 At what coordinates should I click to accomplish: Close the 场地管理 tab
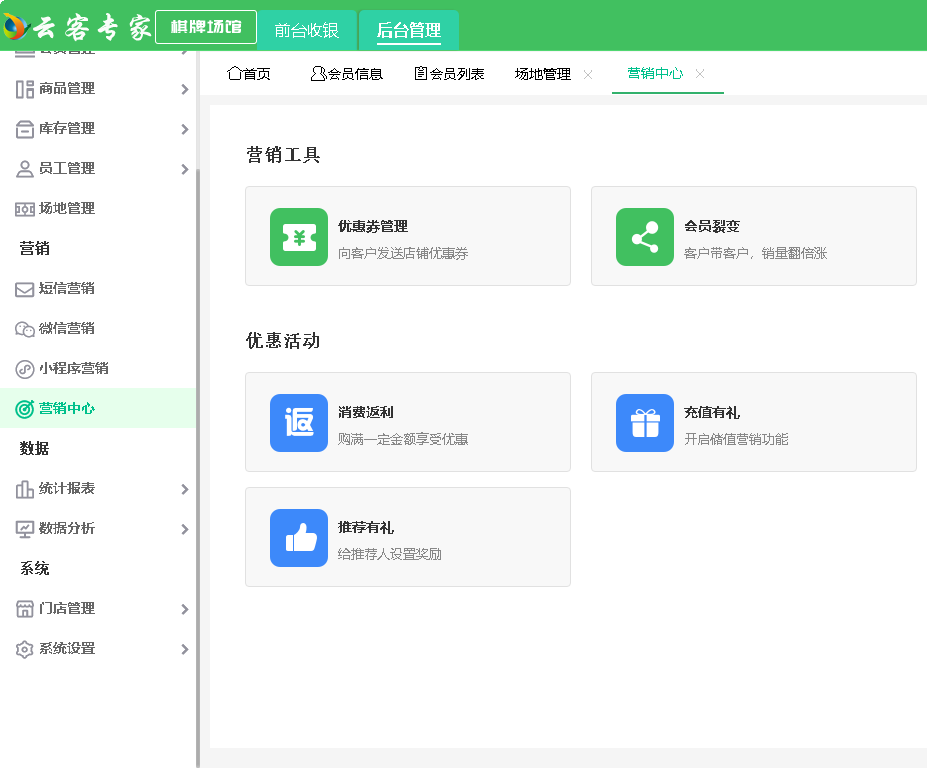tap(588, 74)
